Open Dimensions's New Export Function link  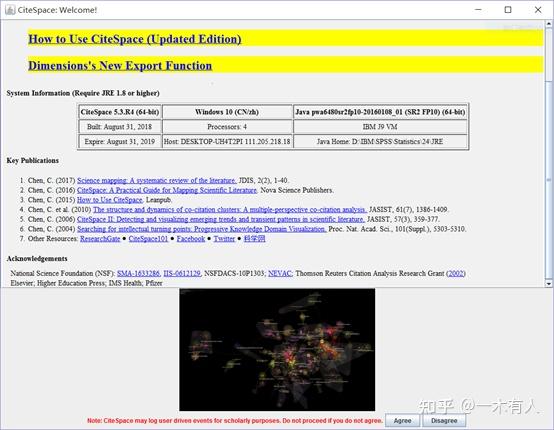[120, 66]
